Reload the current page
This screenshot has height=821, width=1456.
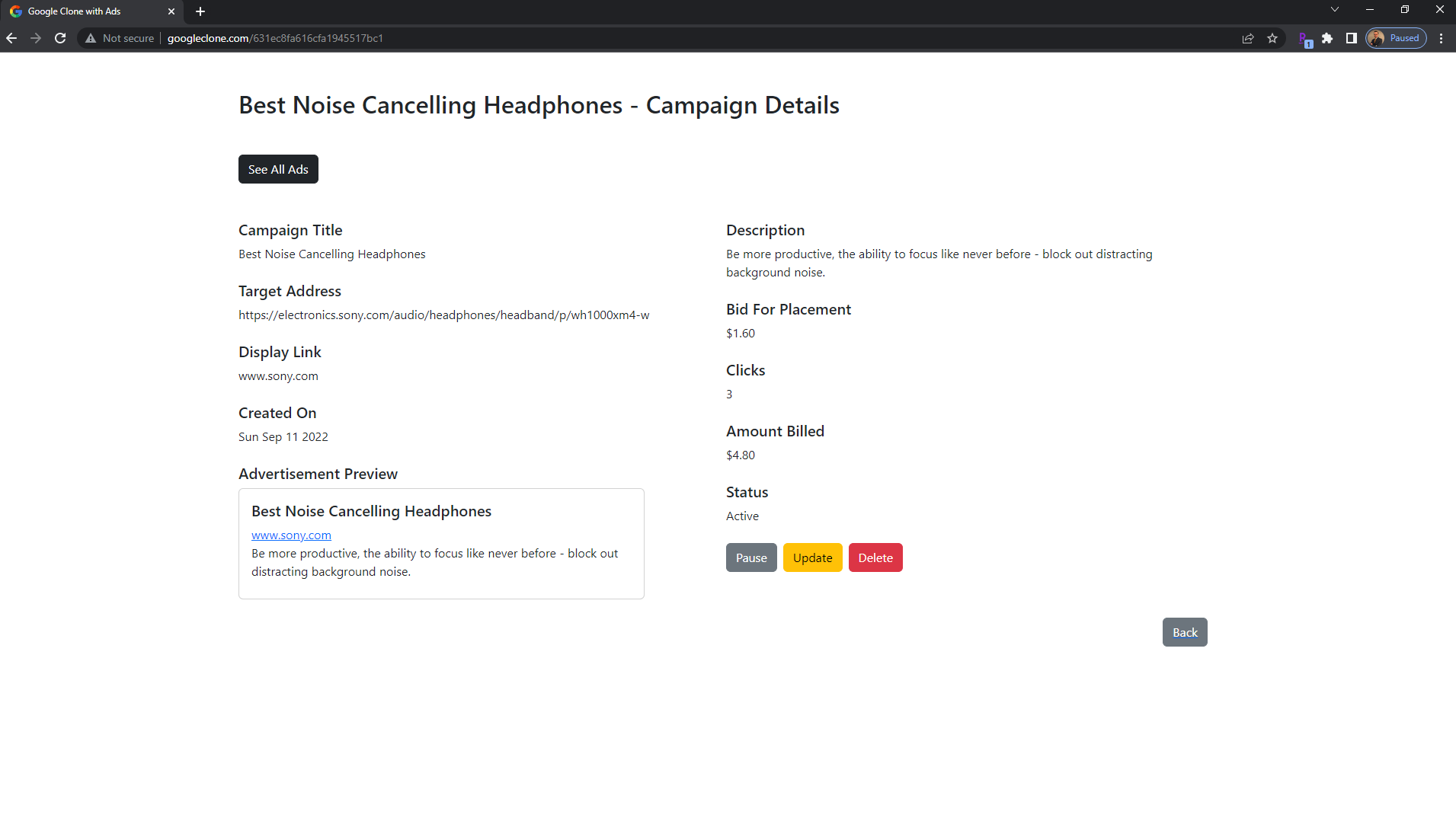(60, 38)
